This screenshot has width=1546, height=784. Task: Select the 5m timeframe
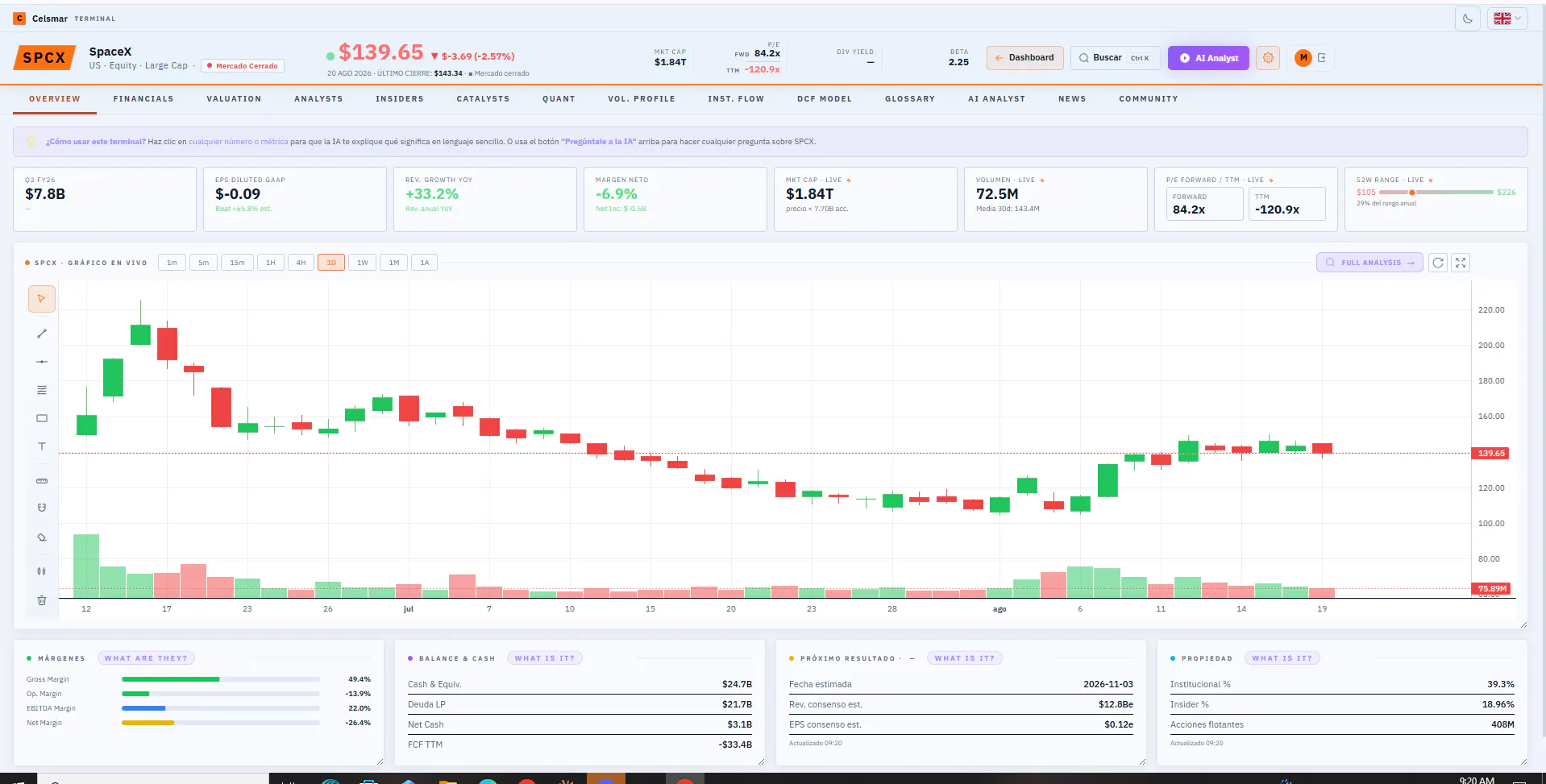point(204,263)
